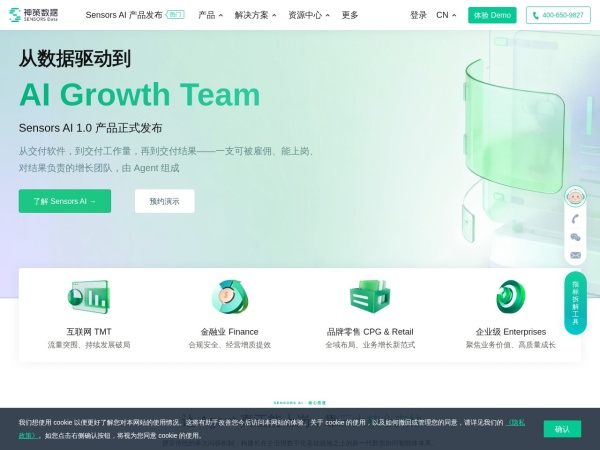This screenshot has width=600, height=450.
Task: Expand the 产品 dropdown menu
Action: tap(210, 15)
